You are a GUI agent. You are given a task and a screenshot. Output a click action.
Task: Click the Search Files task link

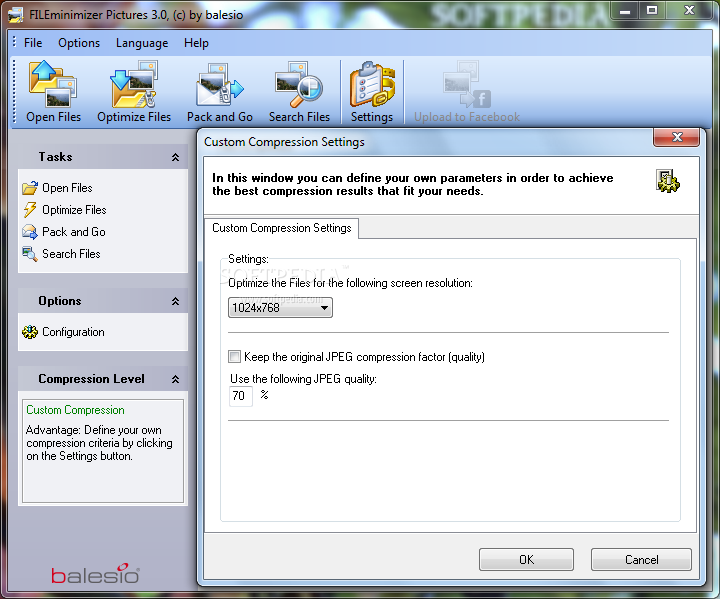(x=71, y=254)
